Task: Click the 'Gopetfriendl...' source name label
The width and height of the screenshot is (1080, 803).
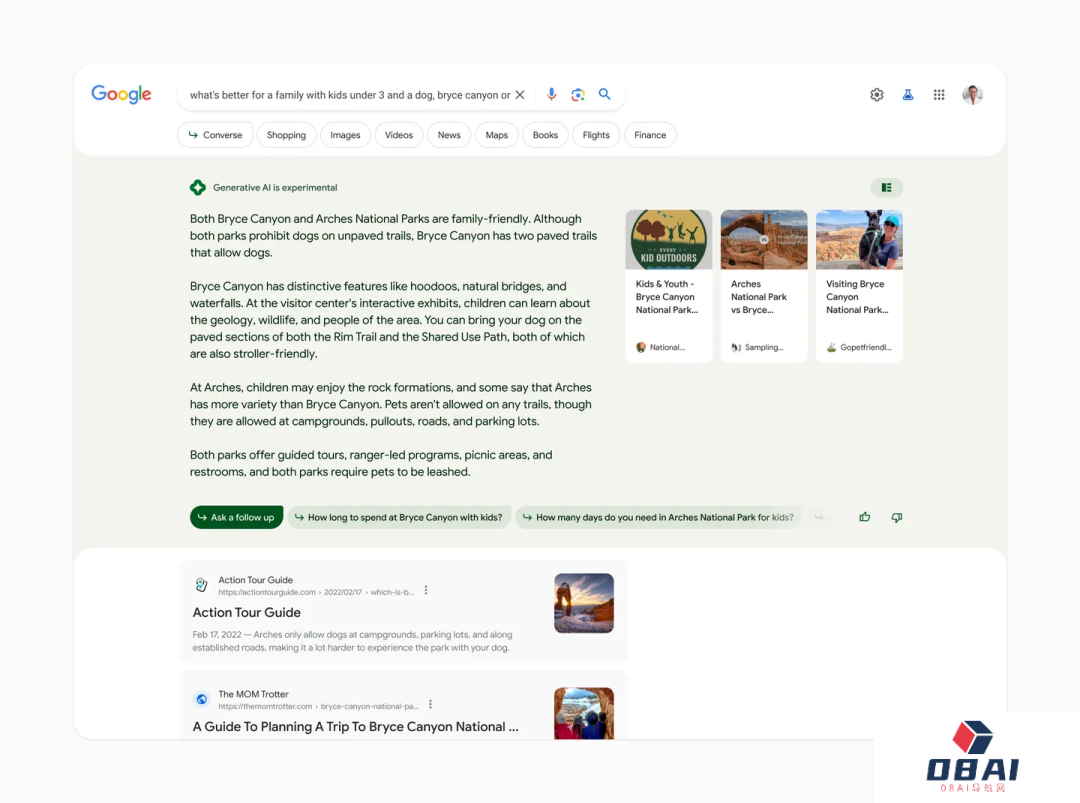Action: click(x=866, y=347)
